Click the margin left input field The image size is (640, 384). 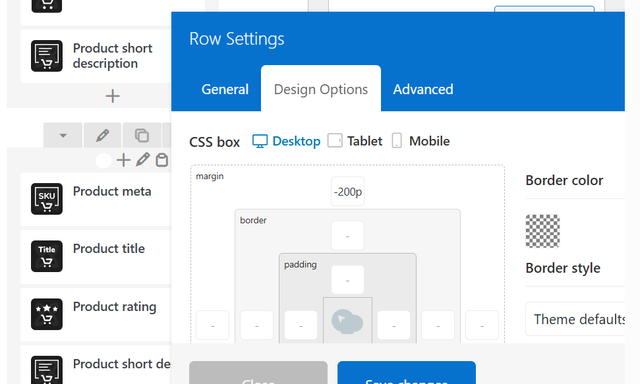(x=213, y=325)
